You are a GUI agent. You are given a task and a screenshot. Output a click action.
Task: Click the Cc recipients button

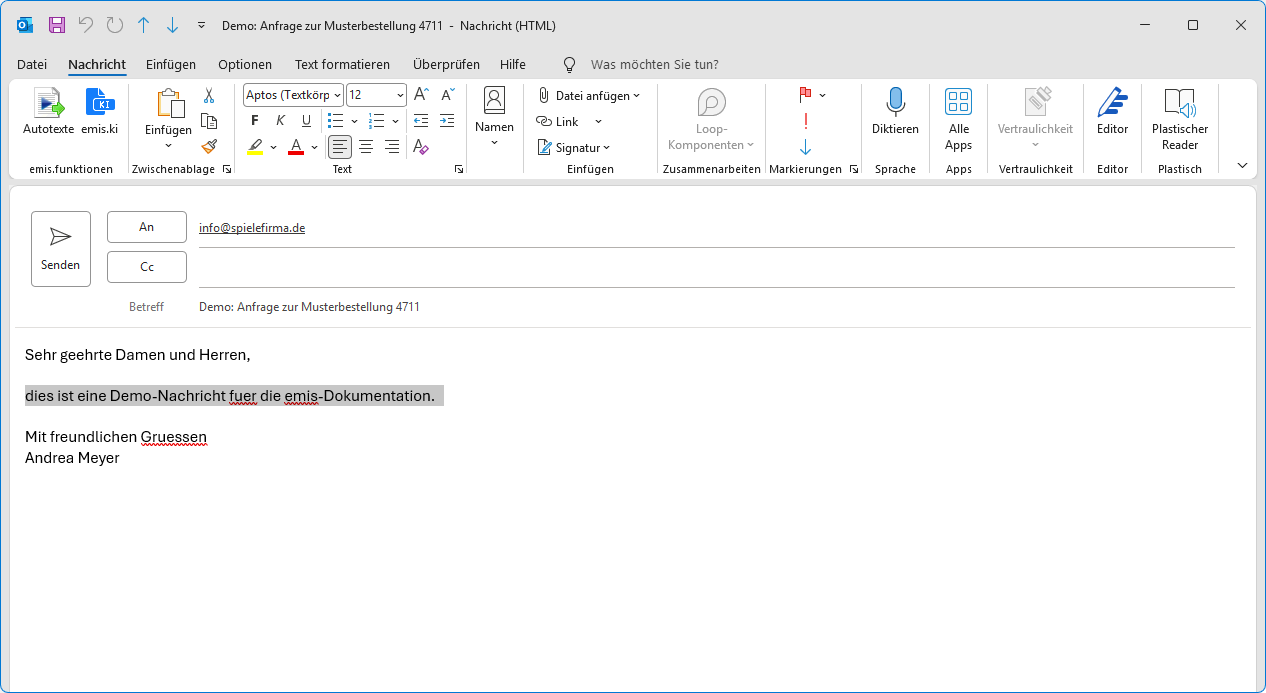click(x=147, y=267)
